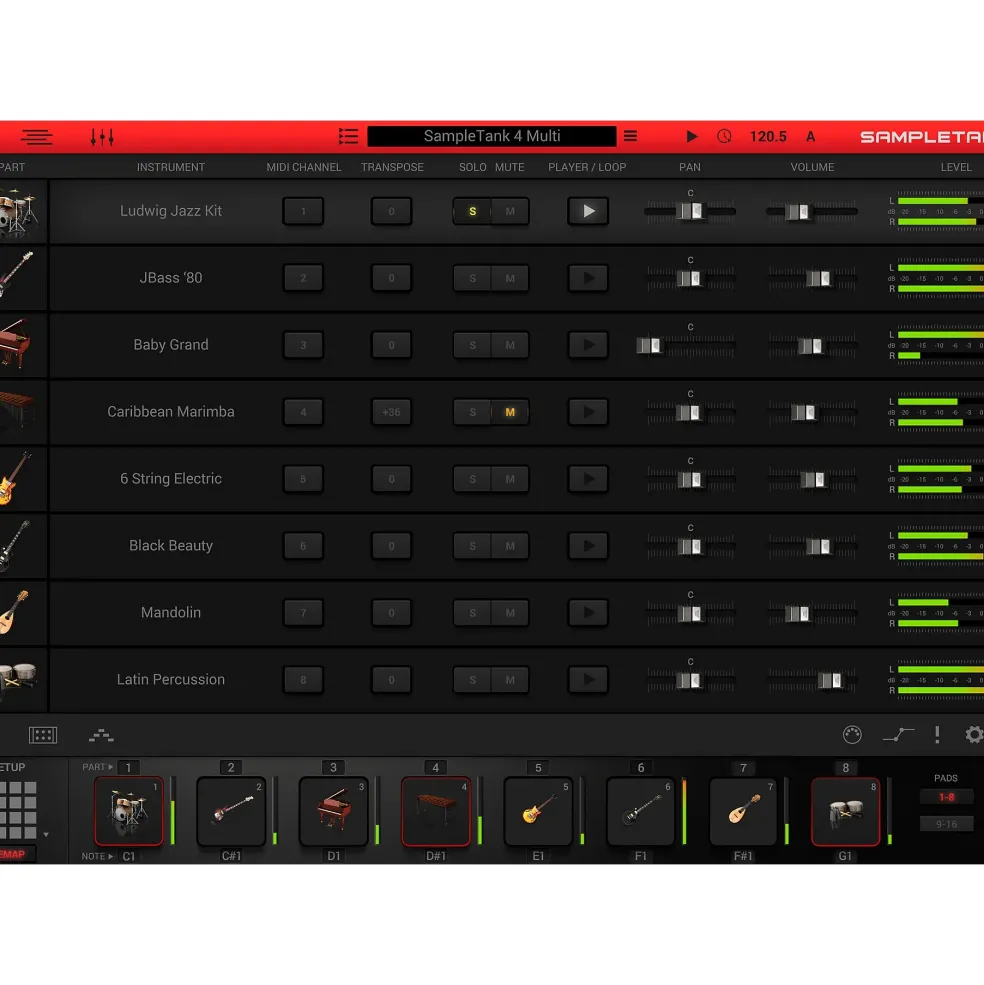This screenshot has width=984, height=985.
Task: Change part number 4 above marimba pad
Action: click(x=435, y=768)
